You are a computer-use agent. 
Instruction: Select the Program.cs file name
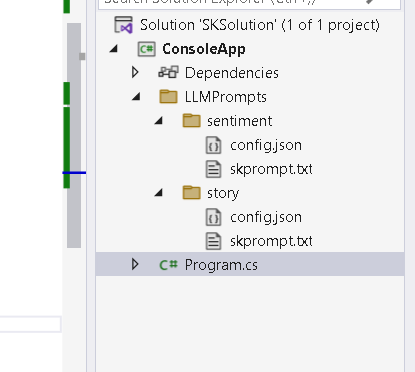[221, 265]
